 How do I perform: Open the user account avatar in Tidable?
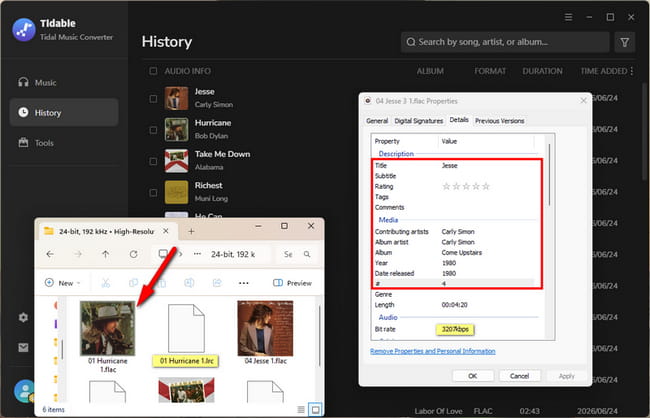24,391
